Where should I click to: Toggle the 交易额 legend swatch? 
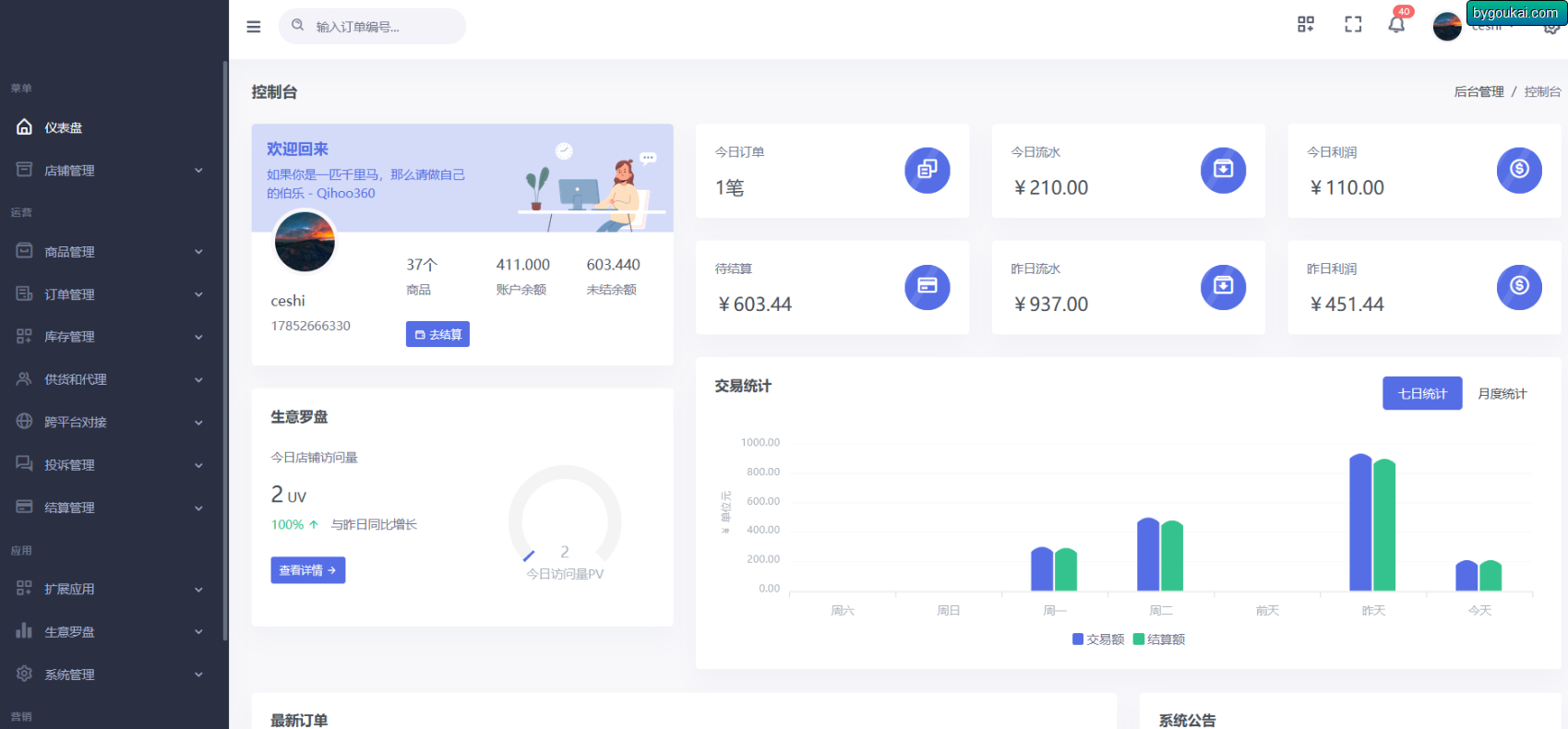point(1078,639)
